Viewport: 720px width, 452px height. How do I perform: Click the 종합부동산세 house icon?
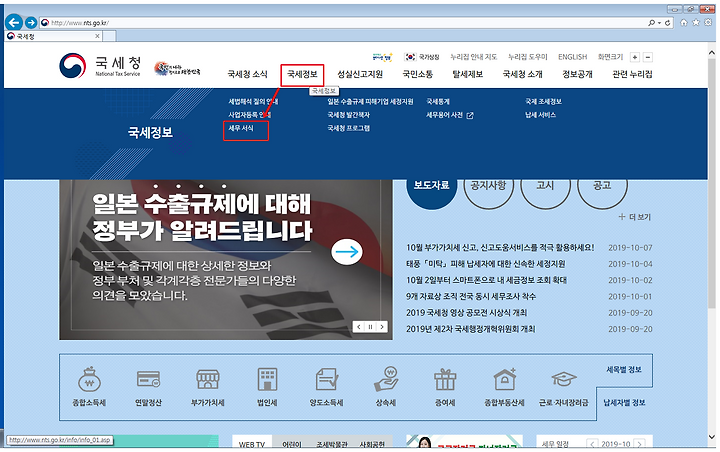504,379
